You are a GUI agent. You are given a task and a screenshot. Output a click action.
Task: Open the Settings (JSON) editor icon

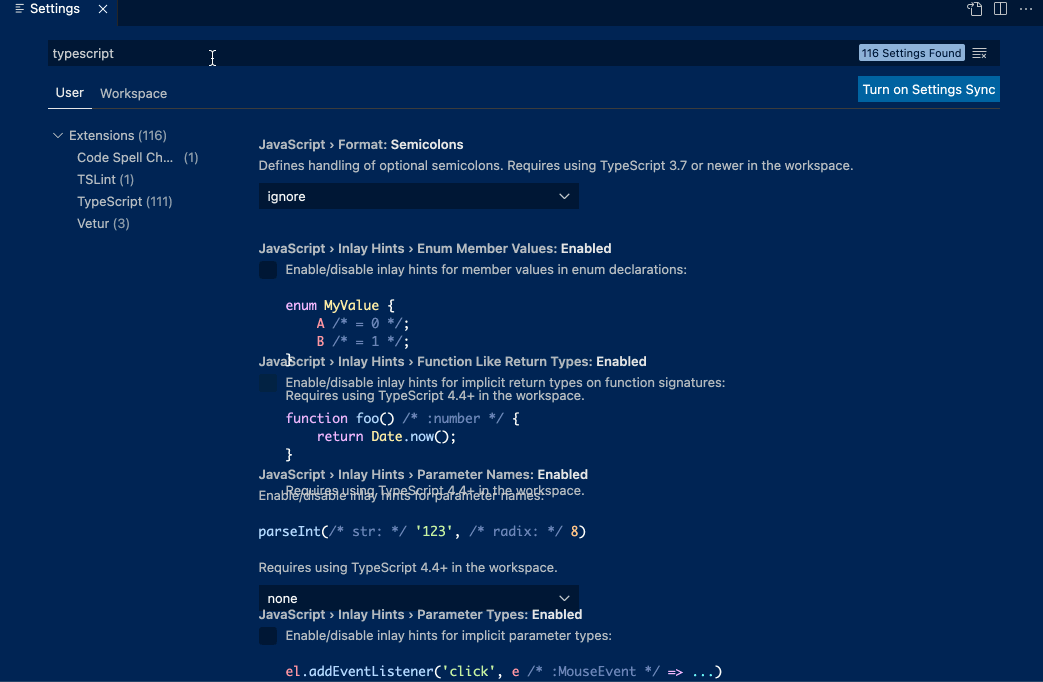click(973, 9)
